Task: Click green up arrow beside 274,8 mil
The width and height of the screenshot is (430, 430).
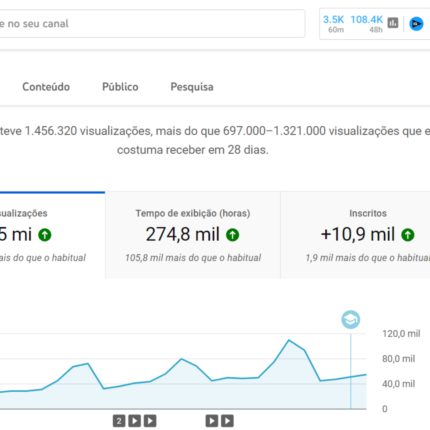Action: [x=233, y=235]
